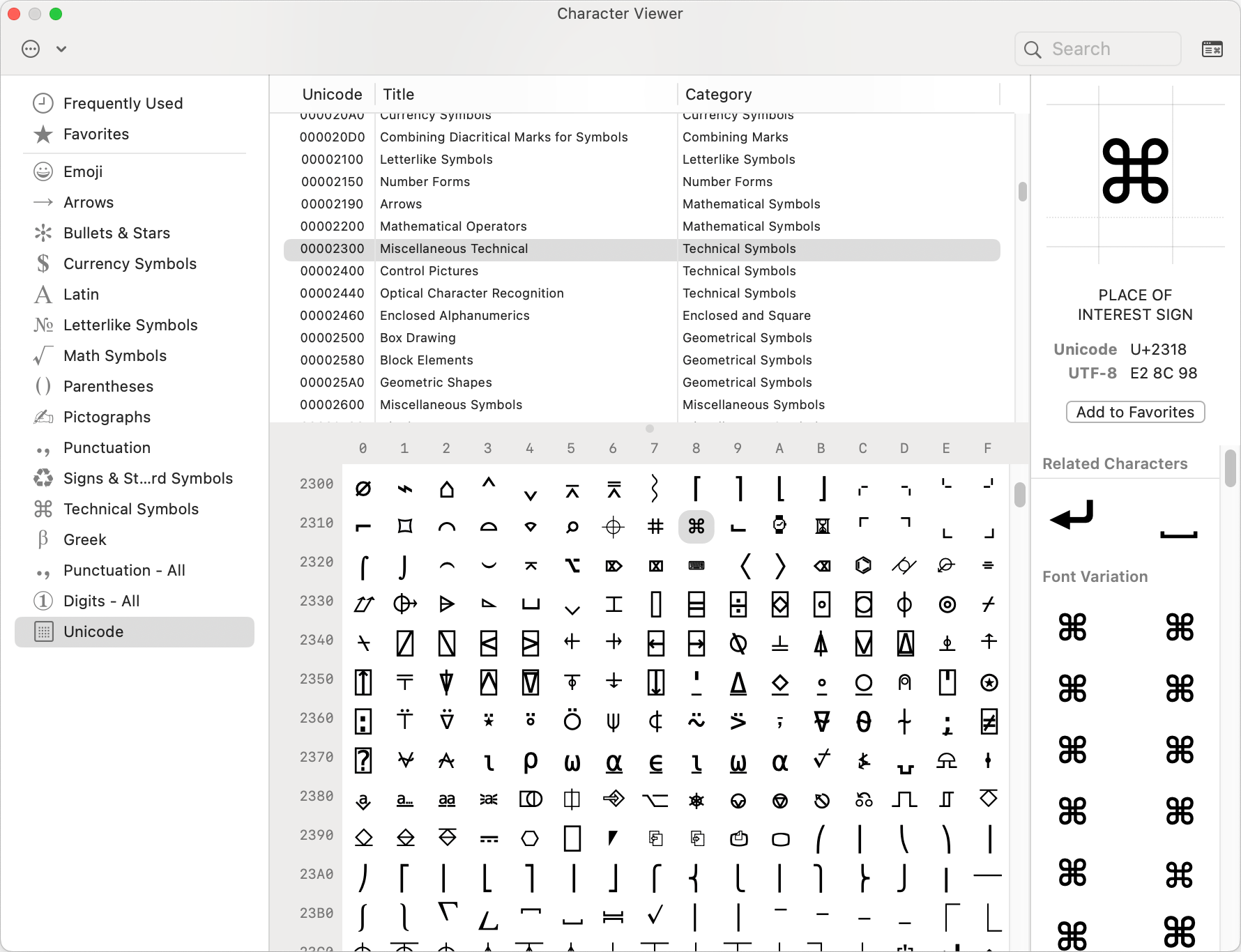Select the keyboard symbol at 2328

pyautogui.click(x=696, y=566)
